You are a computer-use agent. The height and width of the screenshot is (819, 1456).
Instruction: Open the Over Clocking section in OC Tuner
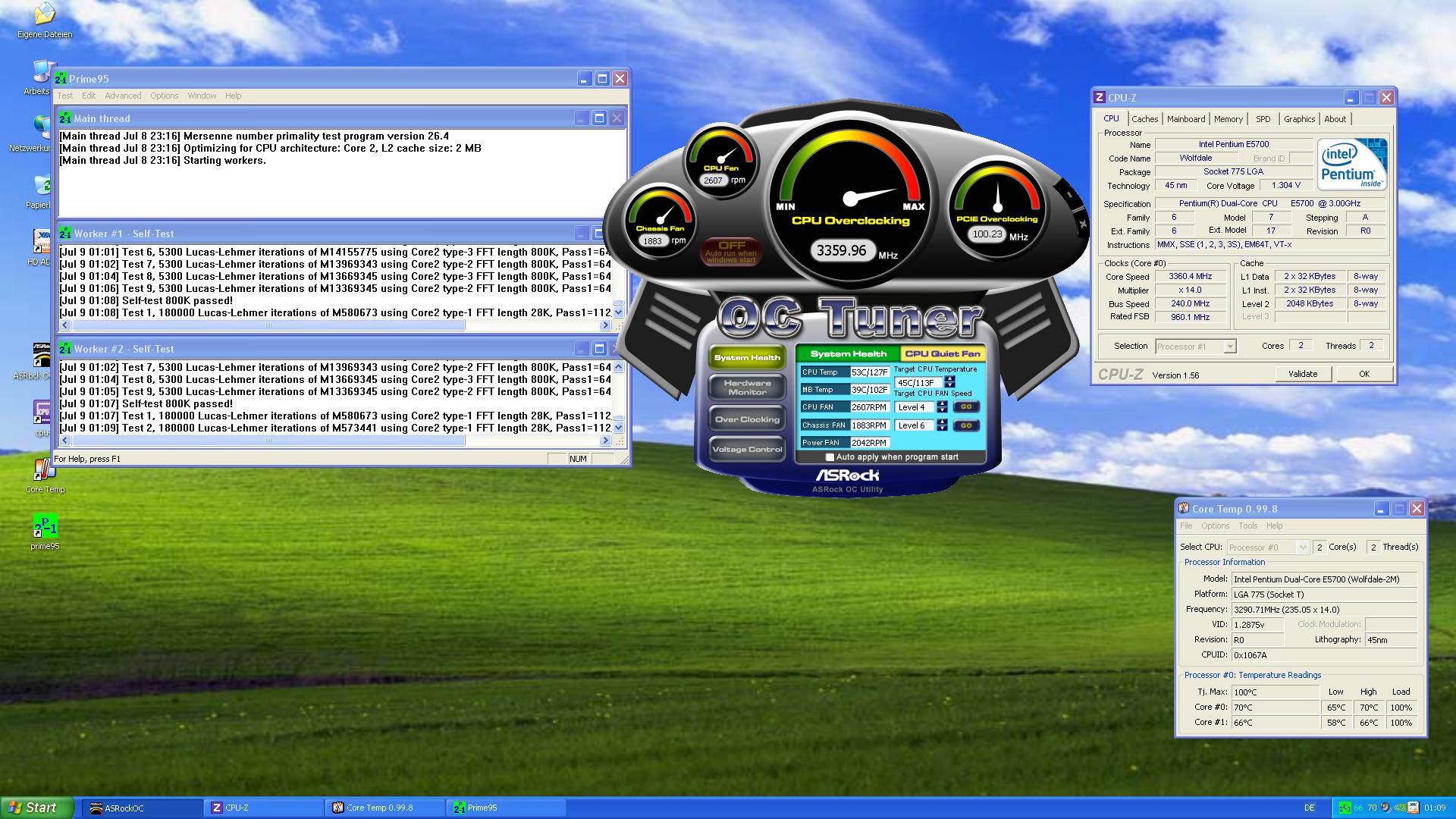tap(747, 419)
